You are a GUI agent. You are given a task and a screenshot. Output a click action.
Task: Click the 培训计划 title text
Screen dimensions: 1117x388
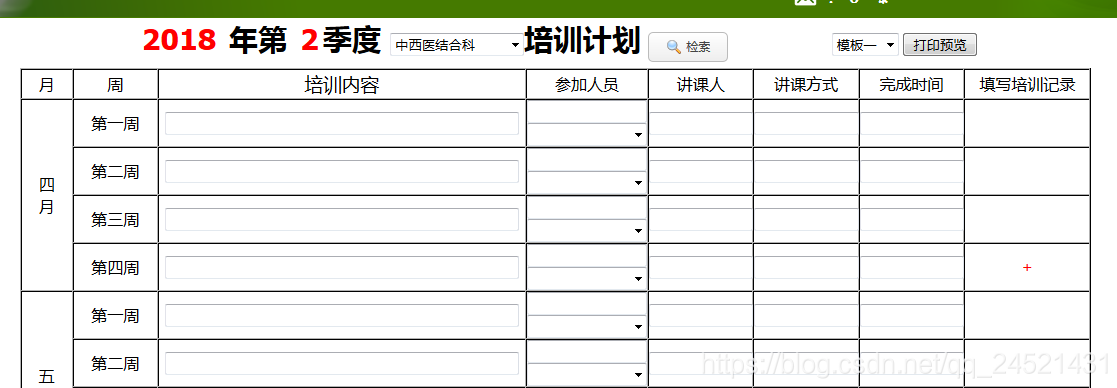pos(582,41)
